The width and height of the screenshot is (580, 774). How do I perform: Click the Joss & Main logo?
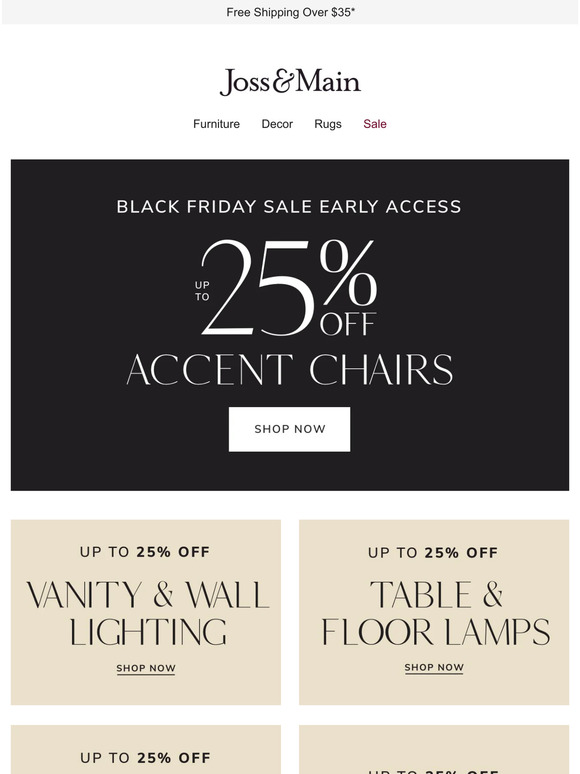pyautogui.click(x=290, y=81)
